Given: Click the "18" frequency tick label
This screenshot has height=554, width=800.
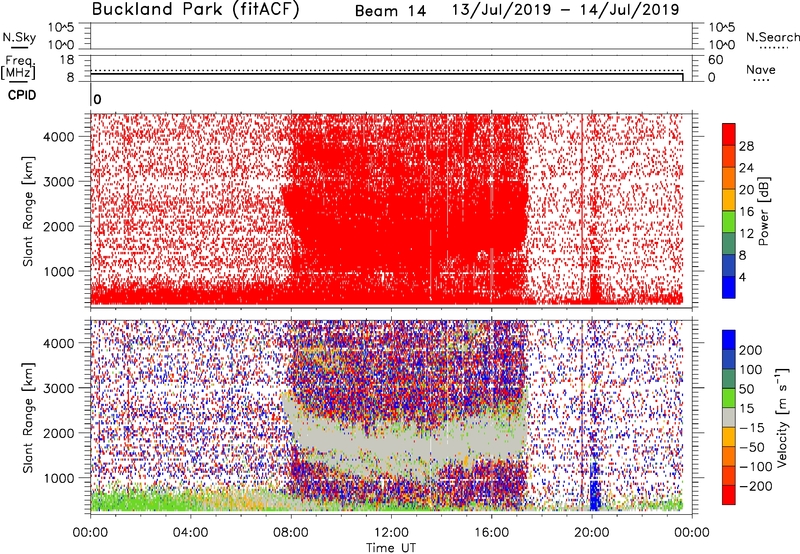Looking at the screenshot, I should pyautogui.click(x=67, y=60).
